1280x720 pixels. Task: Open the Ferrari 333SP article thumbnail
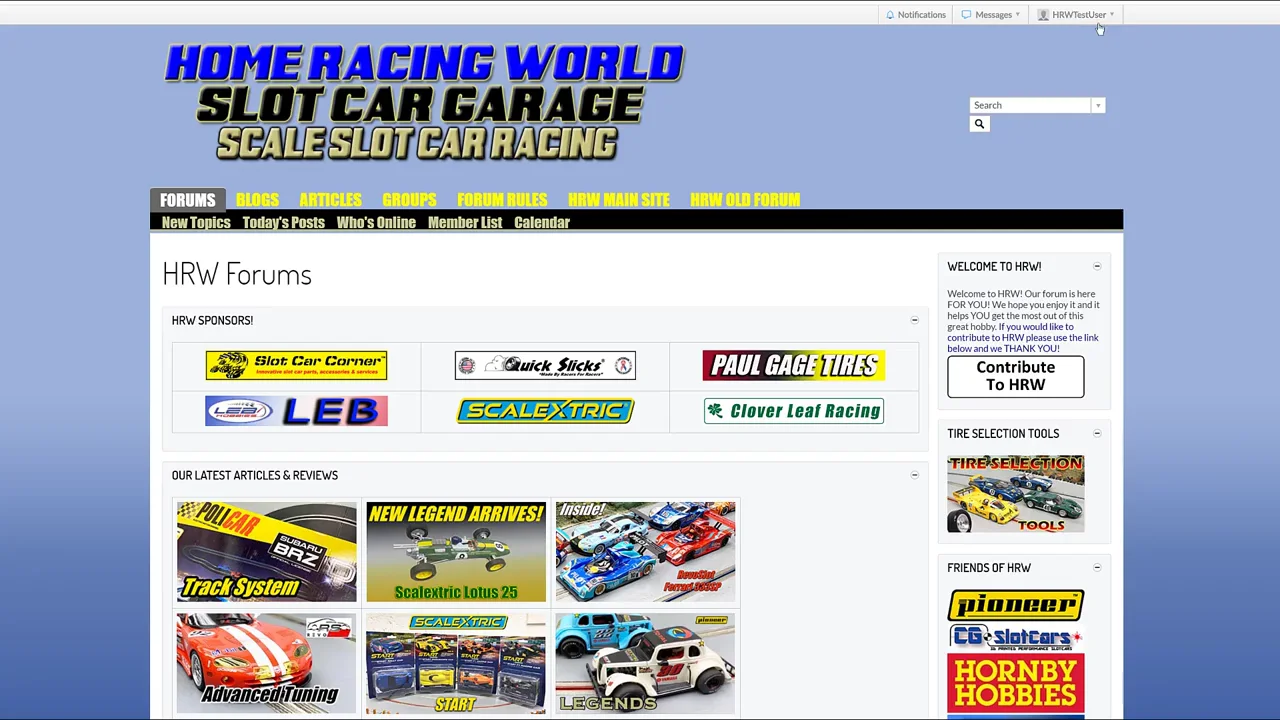click(645, 552)
